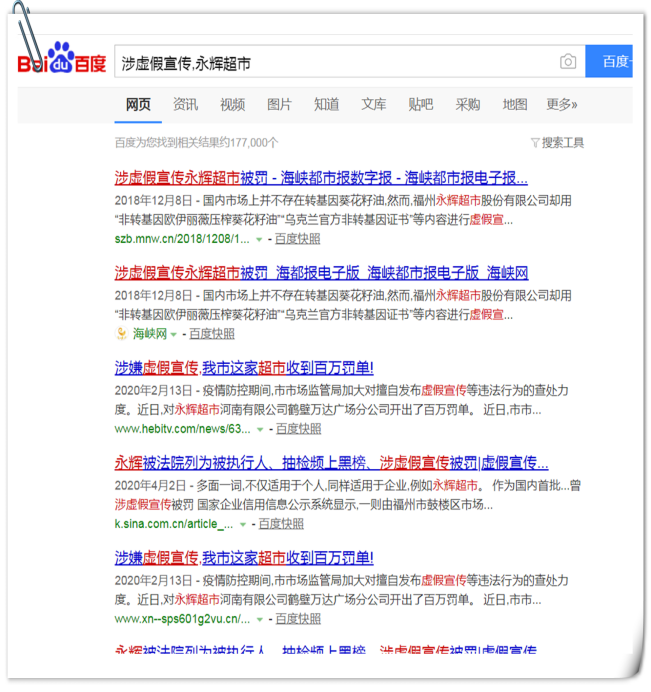Open 百度快照 for 海峡网 result
The height and width of the screenshot is (692, 651).
pyautogui.click(x=212, y=334)
